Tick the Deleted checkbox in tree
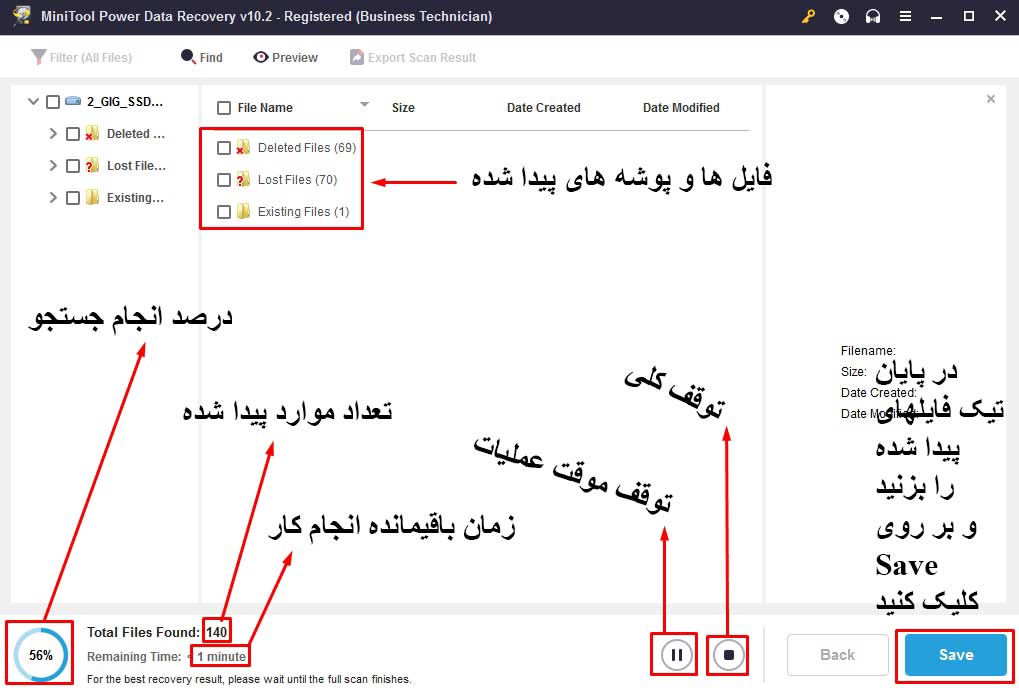 [73, 134]
